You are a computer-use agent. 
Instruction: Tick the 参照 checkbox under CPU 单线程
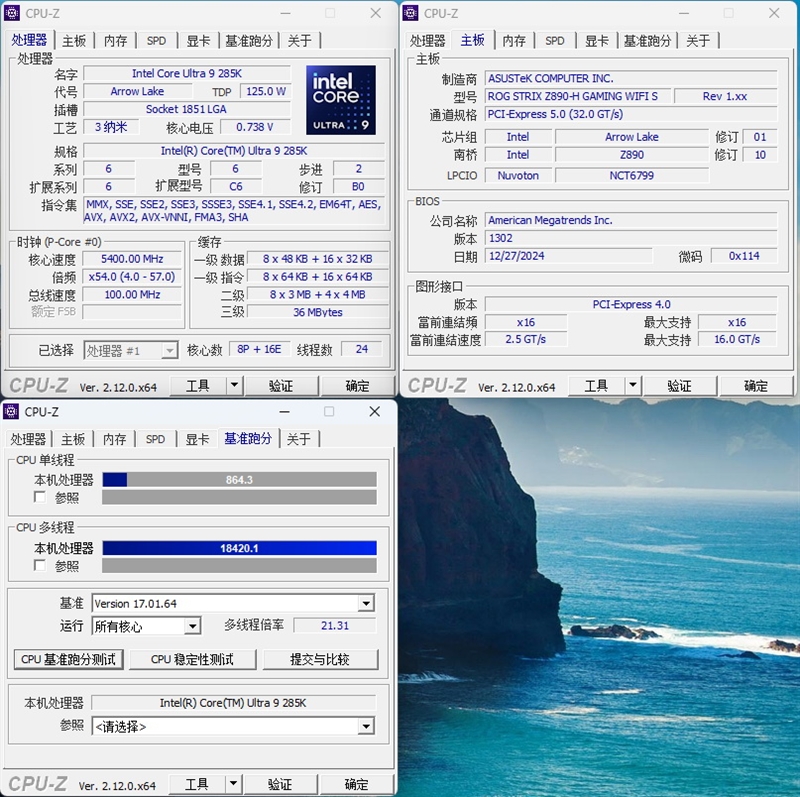39,496
